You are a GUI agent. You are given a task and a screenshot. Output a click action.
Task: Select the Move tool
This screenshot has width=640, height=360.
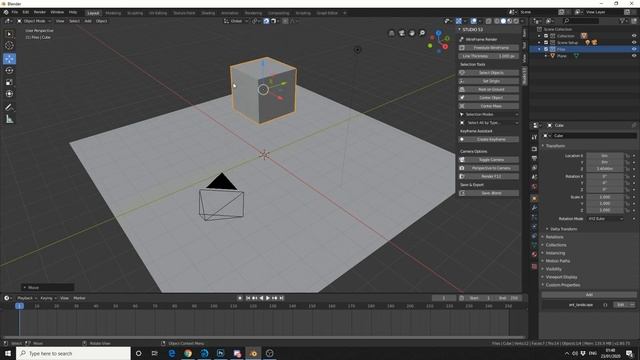click(9, 59)
